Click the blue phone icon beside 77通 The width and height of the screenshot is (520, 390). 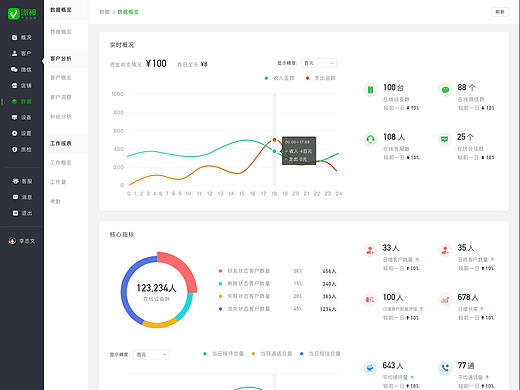pos(445,368)
